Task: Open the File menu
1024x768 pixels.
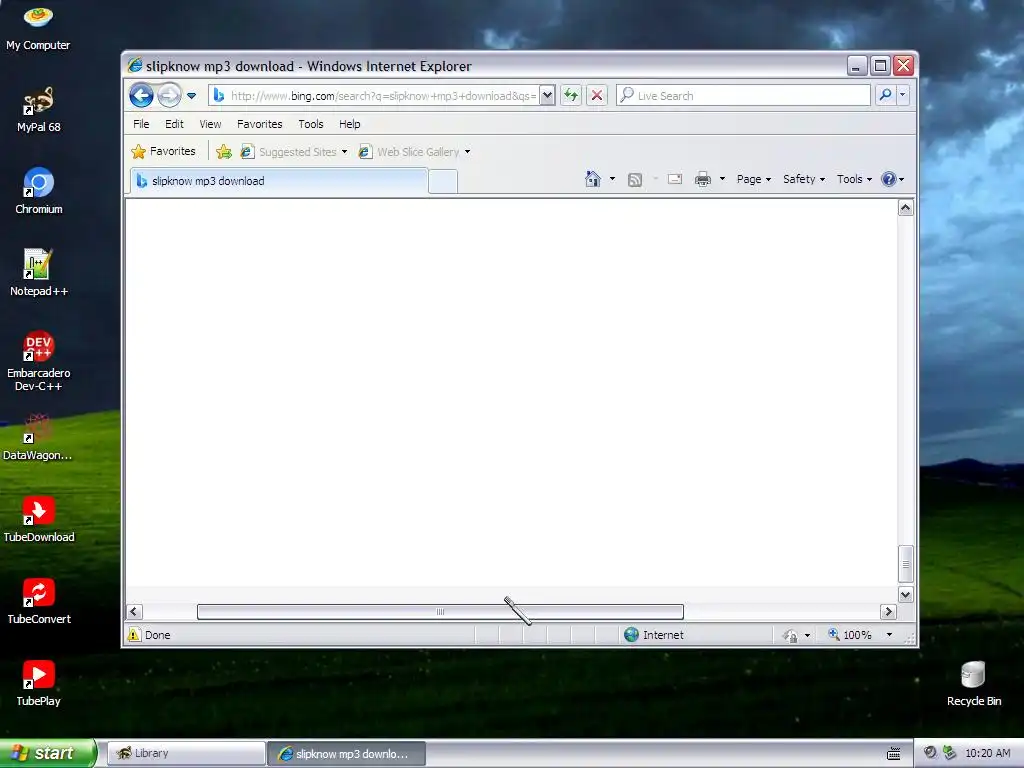Action: point(141,124)
